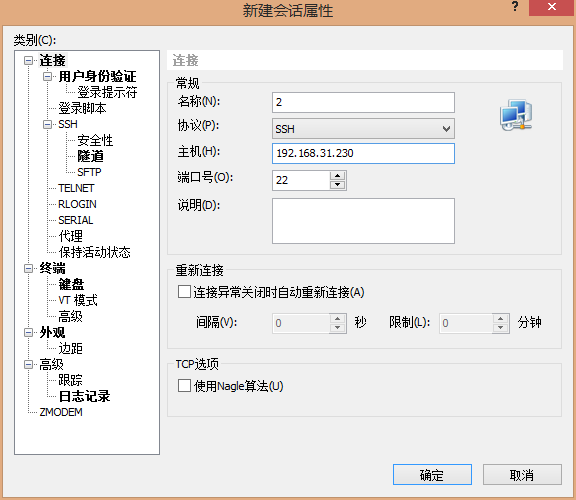Screen dimensions: 576x500
Task: Select 外观 in the category tree
Action: (53, 332)
